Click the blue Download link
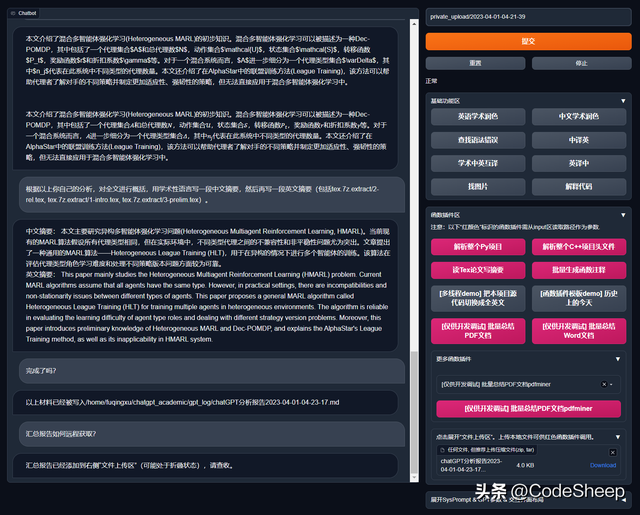The image size is (640, 515). [x=603, y=465]
